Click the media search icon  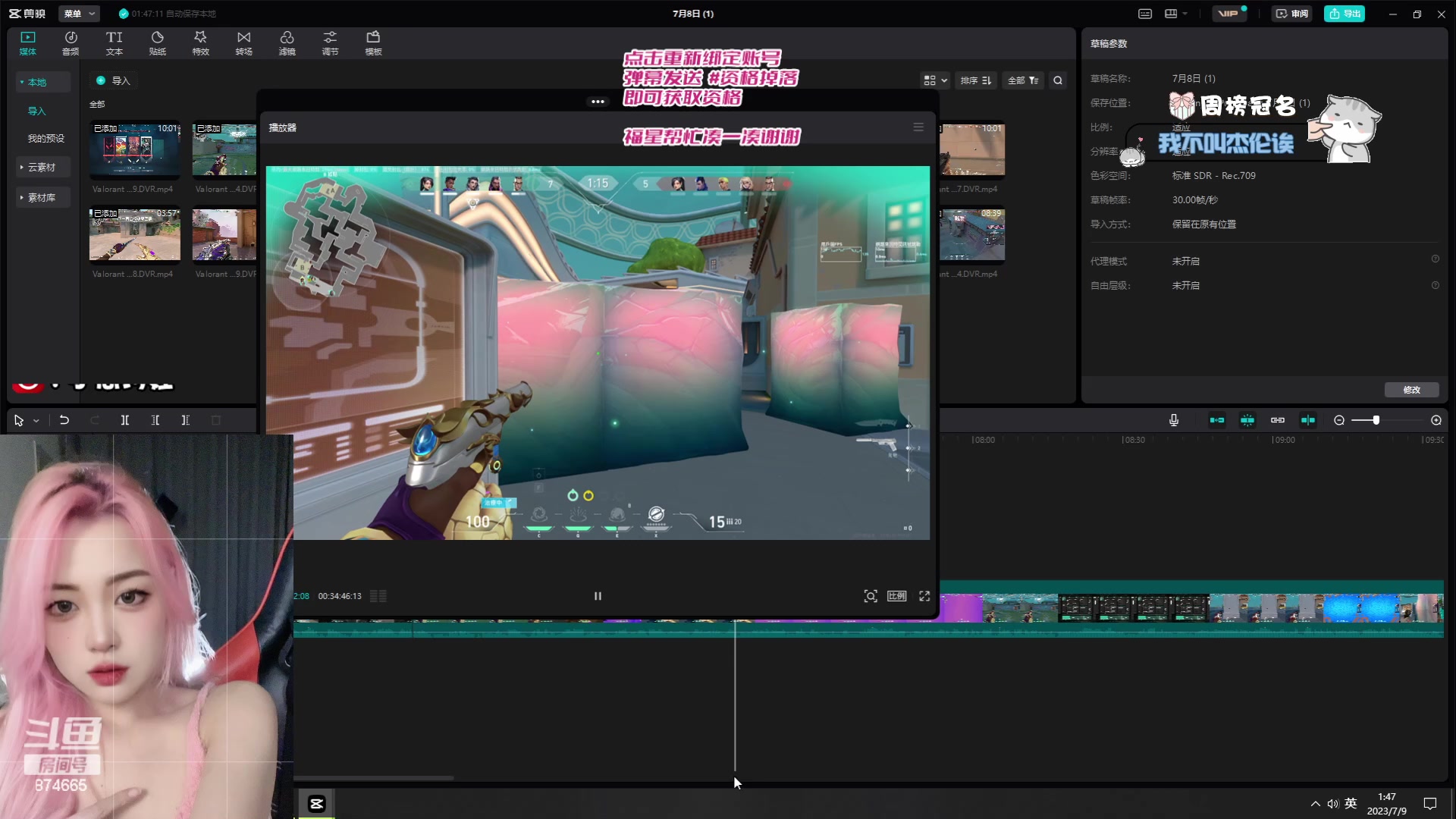click(1058, 80)
